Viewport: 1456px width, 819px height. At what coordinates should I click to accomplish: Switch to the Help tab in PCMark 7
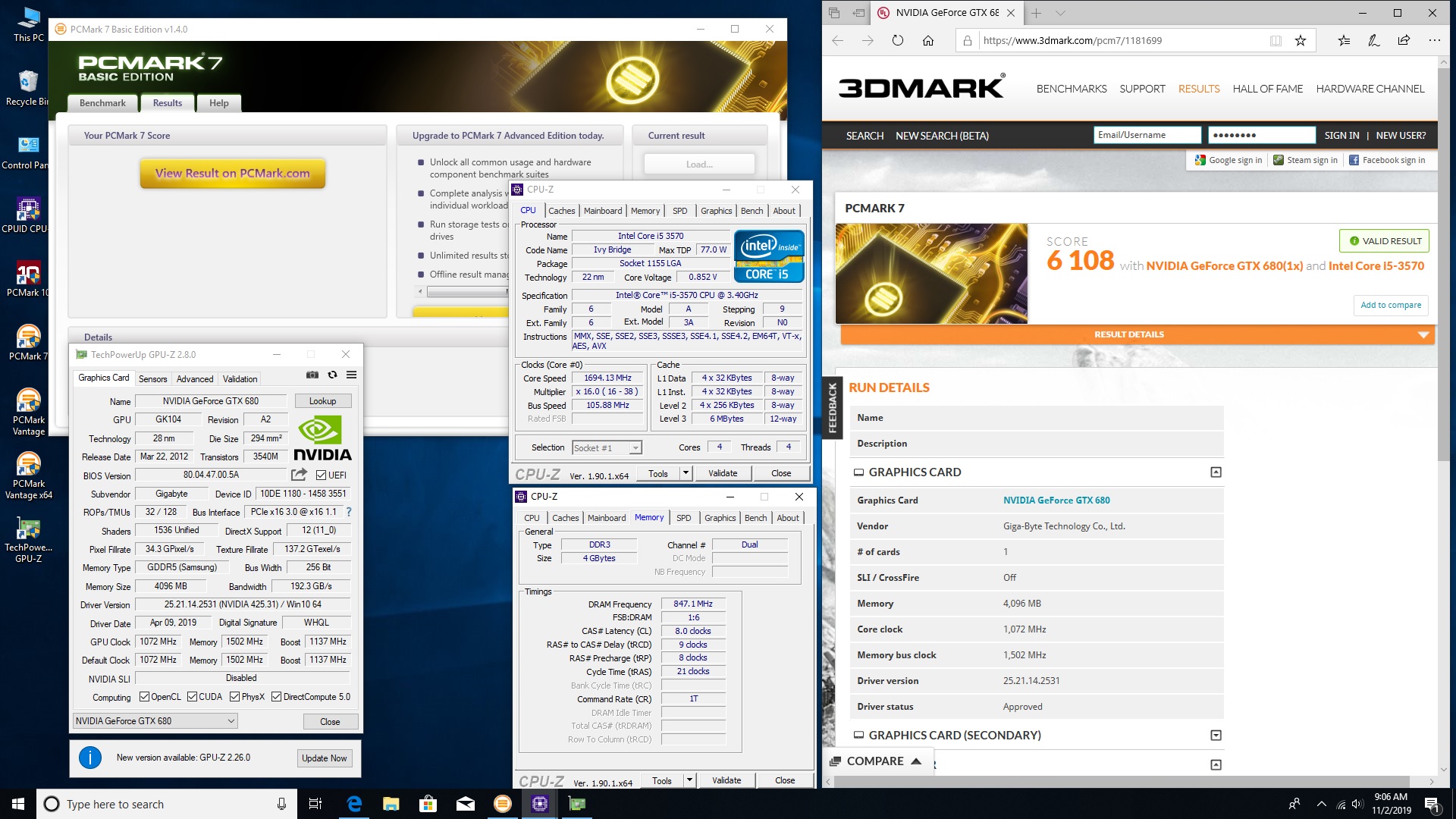(x=219, y=103)
